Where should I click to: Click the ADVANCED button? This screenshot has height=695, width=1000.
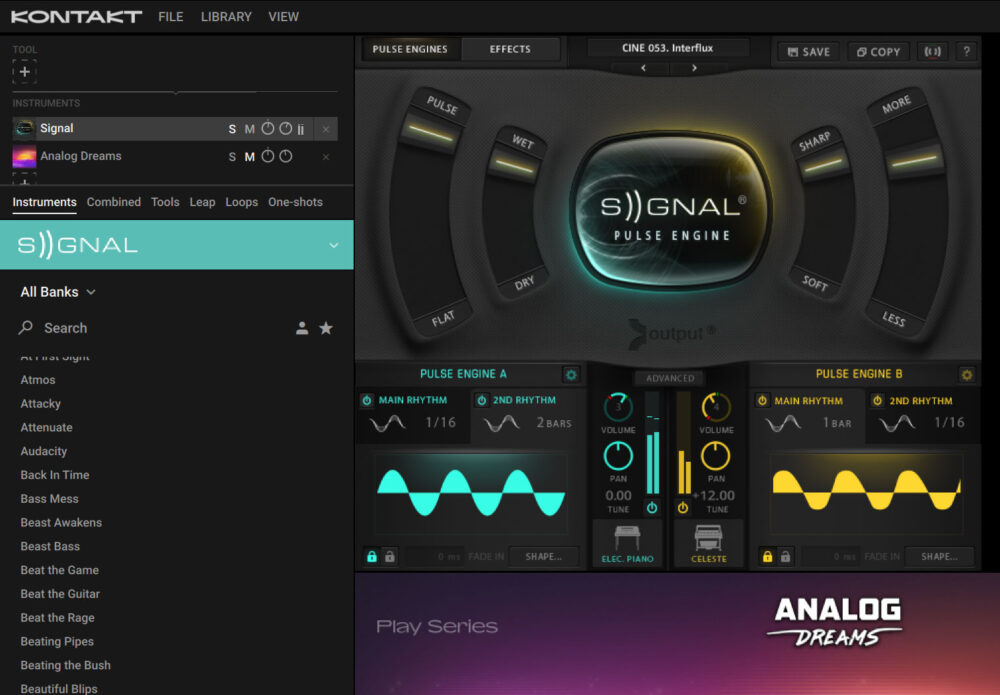pos(670,378)
